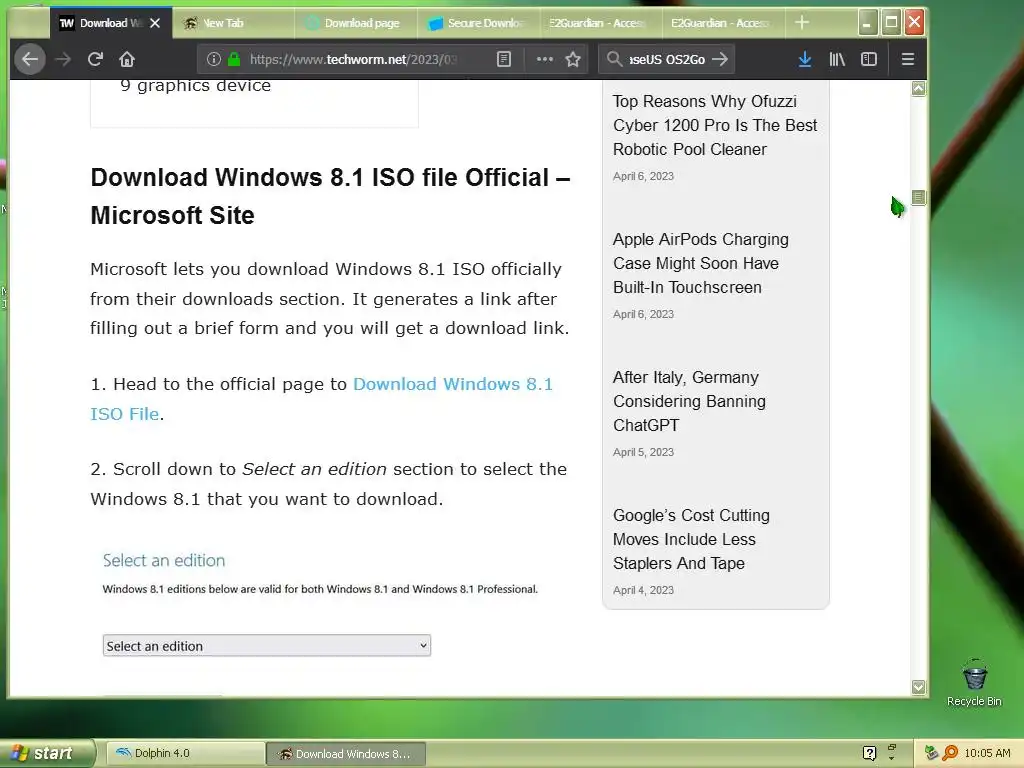Viewport: 1024px width, 768px height.
Task: Switch to Dolphin 4.0 taskbar window
Action: pyautogui.click(x=185, y=753)
